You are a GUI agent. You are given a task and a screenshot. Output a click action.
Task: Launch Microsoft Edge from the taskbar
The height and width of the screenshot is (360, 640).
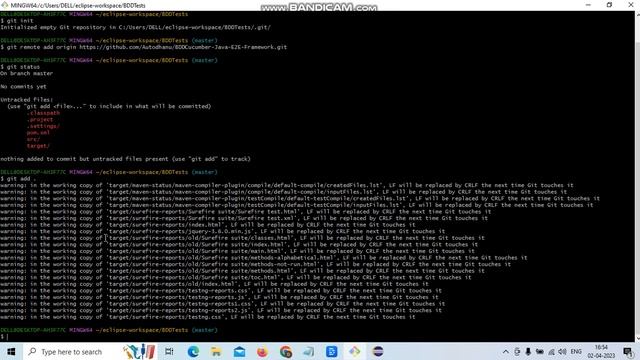[193, 351]
